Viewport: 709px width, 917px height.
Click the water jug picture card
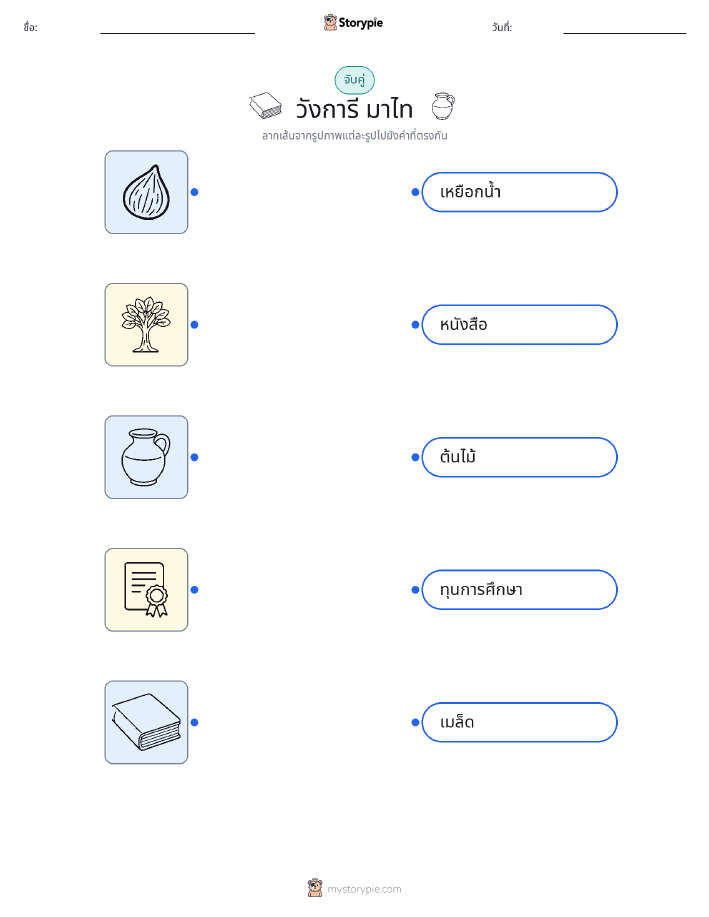tap(146, 457)
